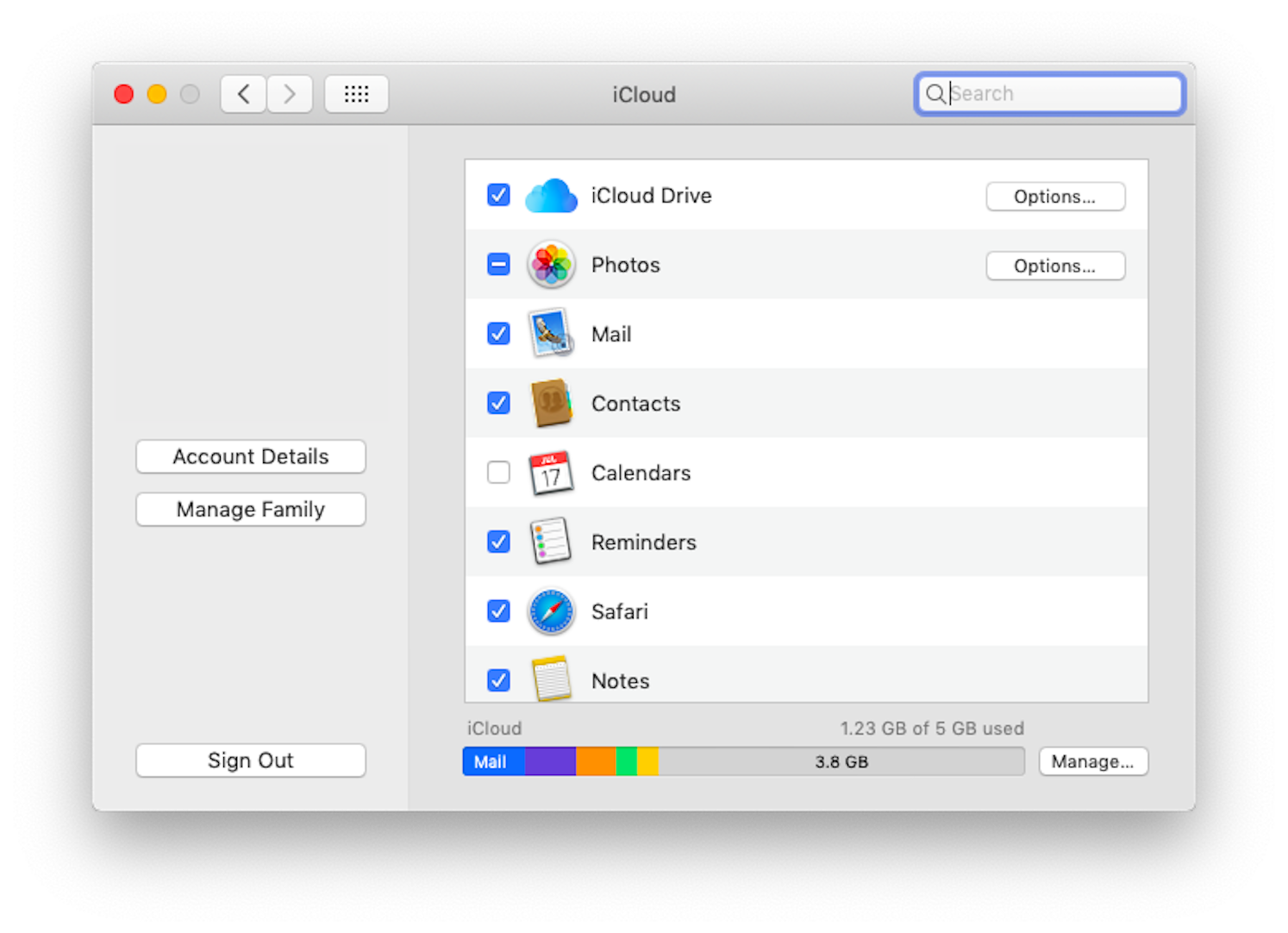The width and height of the screenshot is (1288, 933).
Task: Click the Reminders app icon
Action: coord(551,542)
